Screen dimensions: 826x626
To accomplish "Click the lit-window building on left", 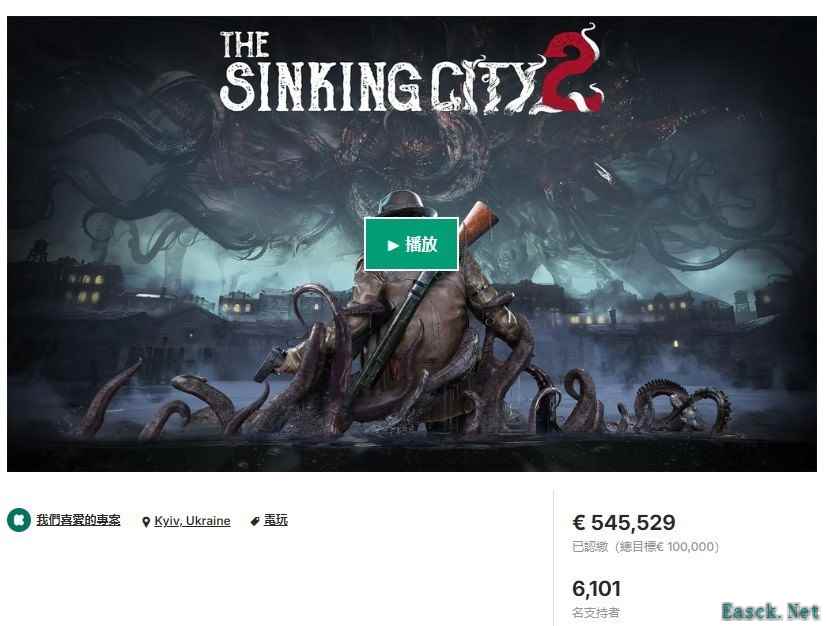I will tap(87, 287).
